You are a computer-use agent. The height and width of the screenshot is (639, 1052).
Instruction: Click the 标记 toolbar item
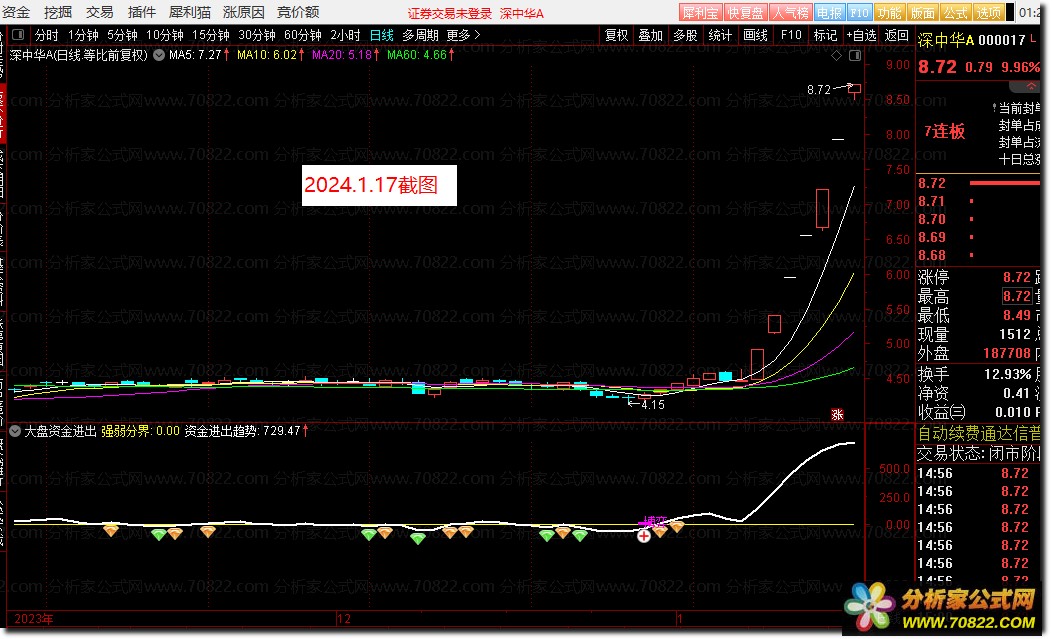[x=825, y=35]
